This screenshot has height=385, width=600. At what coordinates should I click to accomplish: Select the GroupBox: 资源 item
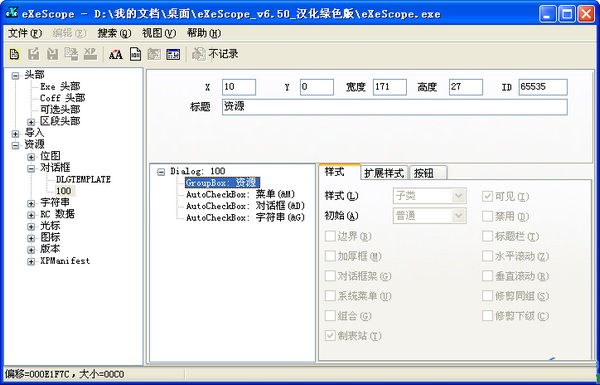point(222,183)
